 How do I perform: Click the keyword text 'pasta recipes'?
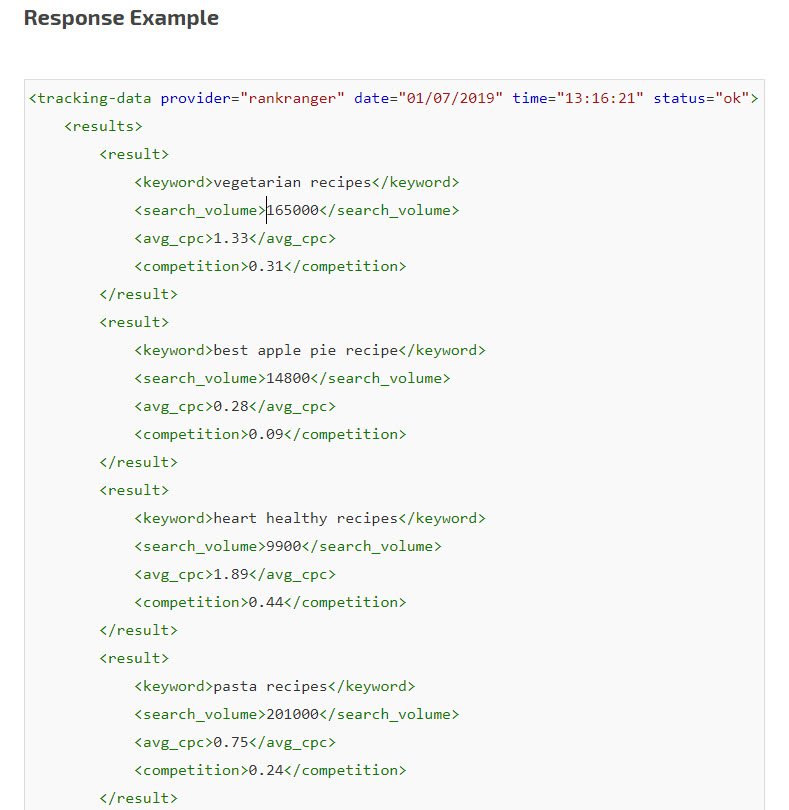270,687
